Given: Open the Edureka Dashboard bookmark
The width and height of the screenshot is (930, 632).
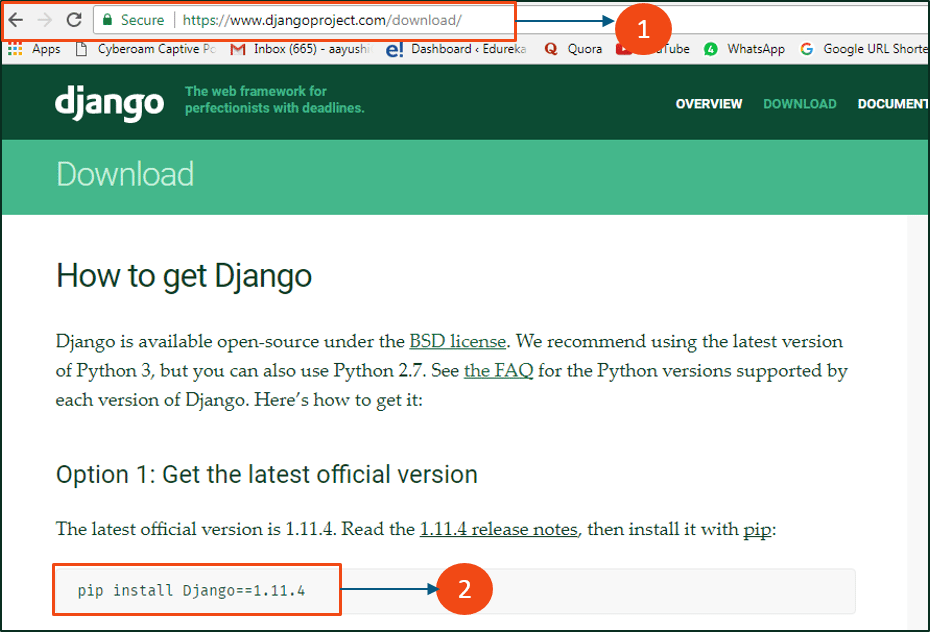Looking at the screenshot, I should pos(456,49).
